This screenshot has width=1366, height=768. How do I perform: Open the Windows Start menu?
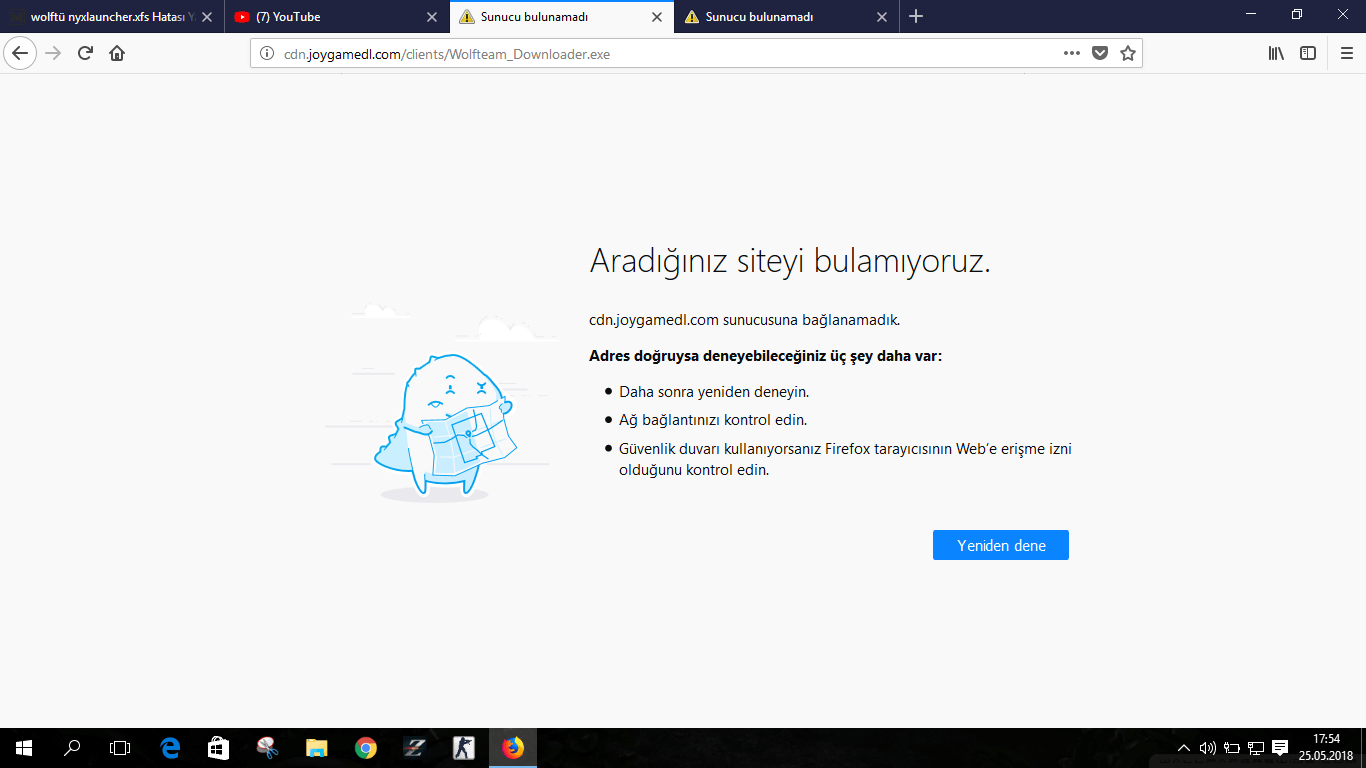[x=24, y=748]
